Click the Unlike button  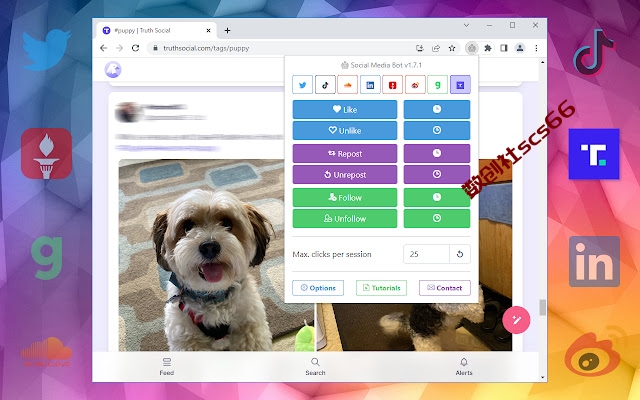tap(345, 131)
